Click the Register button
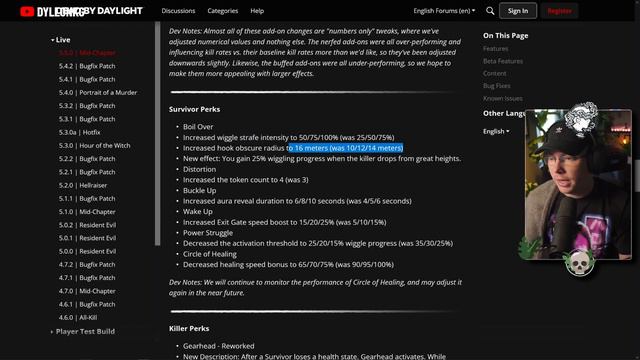This screenshot has width=640, height=360. click(559, 11)
